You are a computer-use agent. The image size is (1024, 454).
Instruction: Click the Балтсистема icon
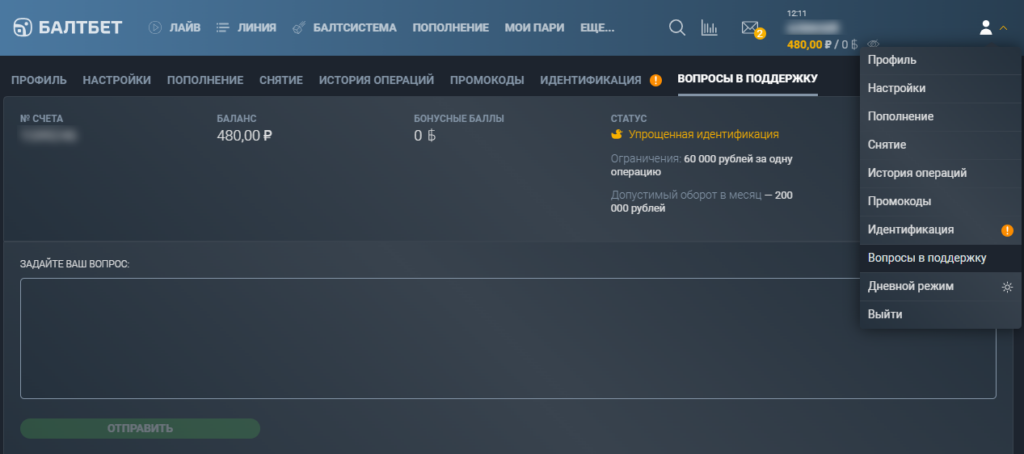click(299, 27)
